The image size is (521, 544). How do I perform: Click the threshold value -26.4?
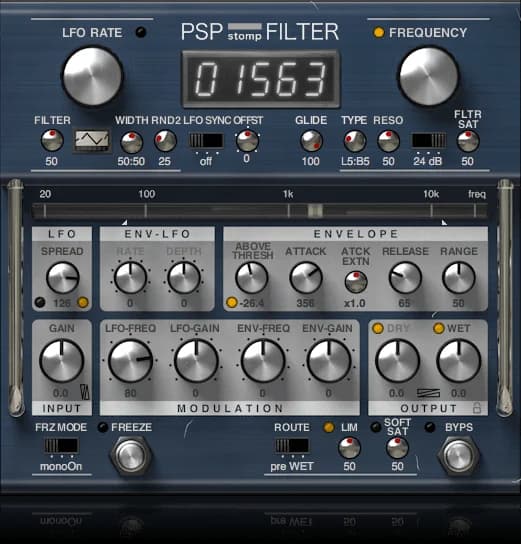pyautogui.click(x=252, y=303)
